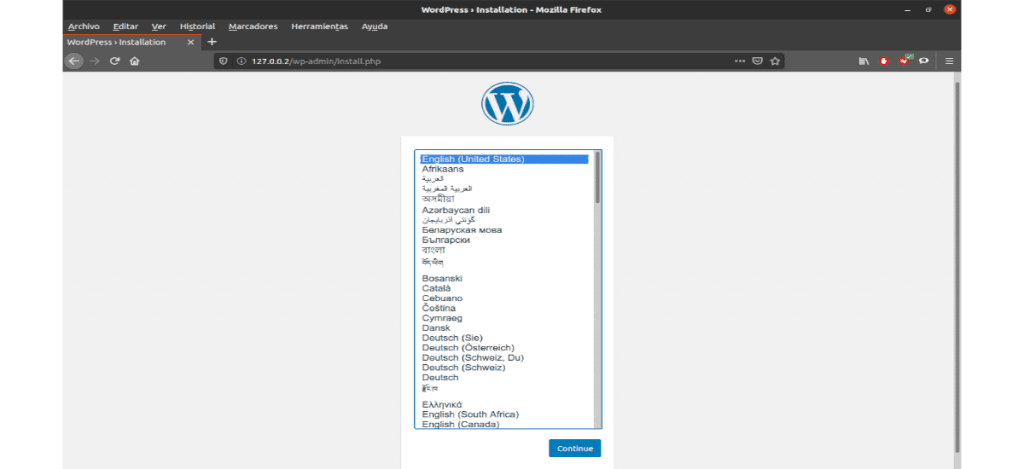Select Čeština language
Image resolution: width=1024 pixels, height=469 pixels.
coord(507,308)
